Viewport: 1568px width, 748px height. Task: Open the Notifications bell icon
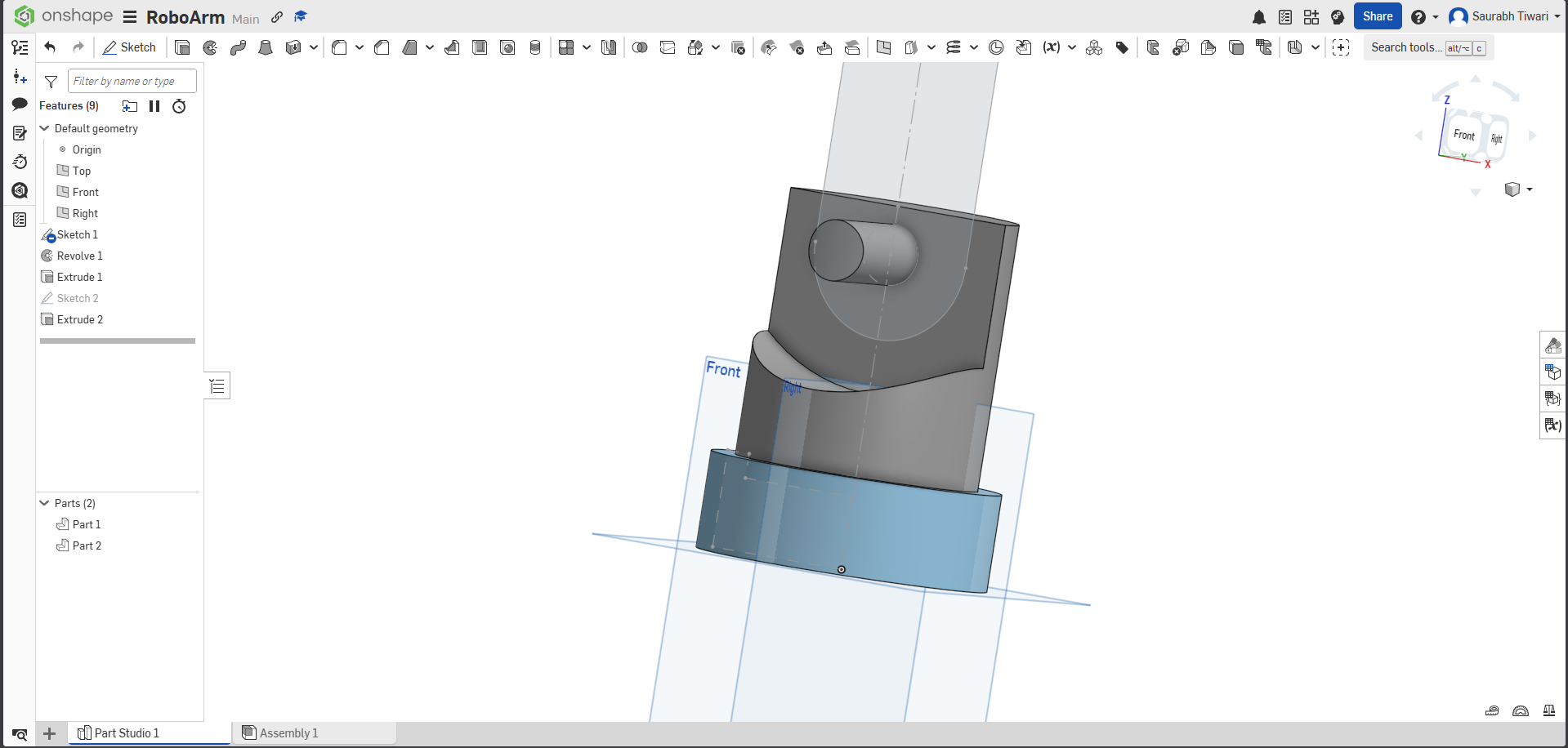(1259, 17)
